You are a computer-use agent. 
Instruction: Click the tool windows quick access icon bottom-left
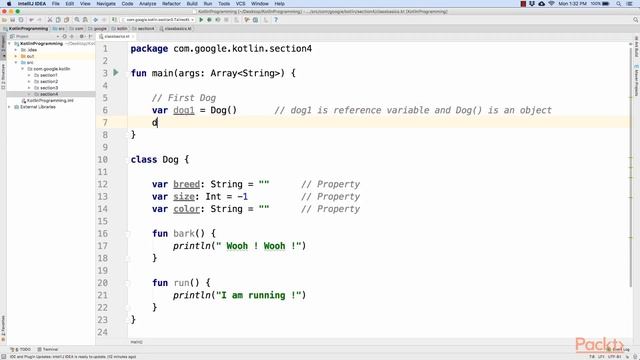3,356
